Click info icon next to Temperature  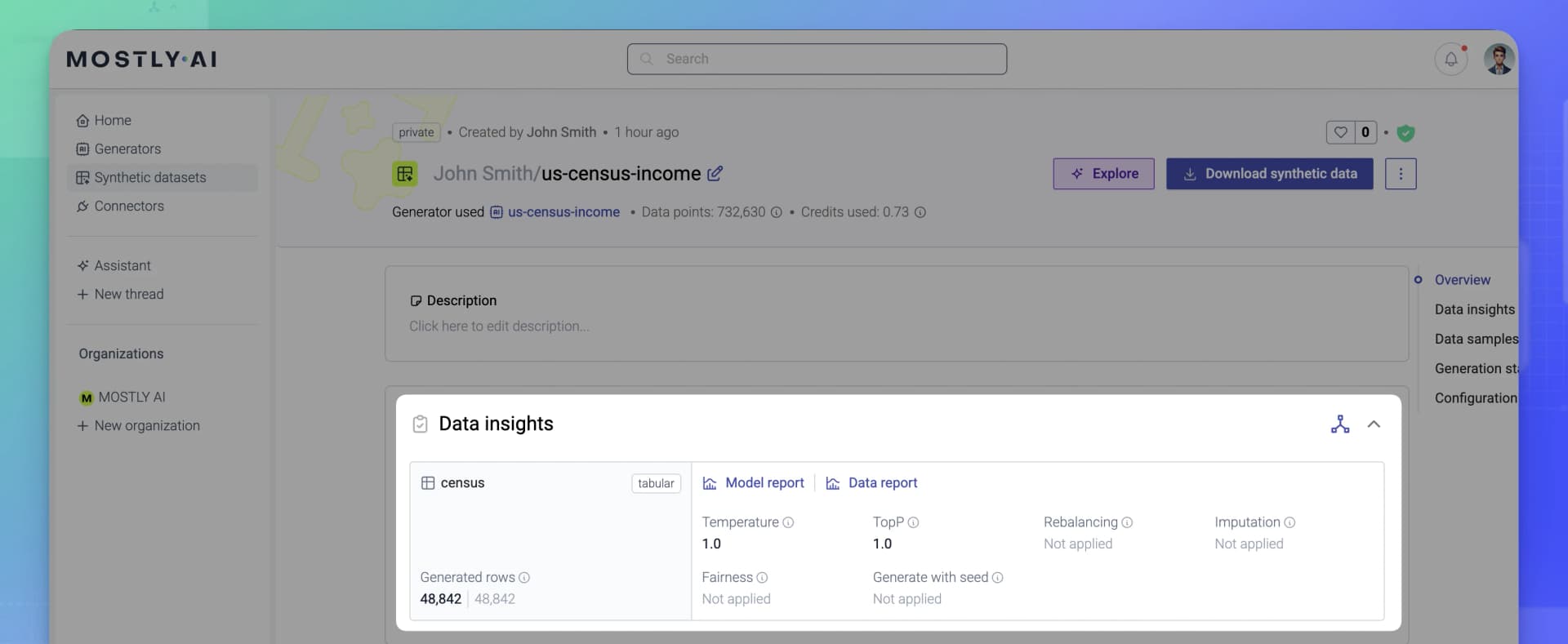[788, 522]
